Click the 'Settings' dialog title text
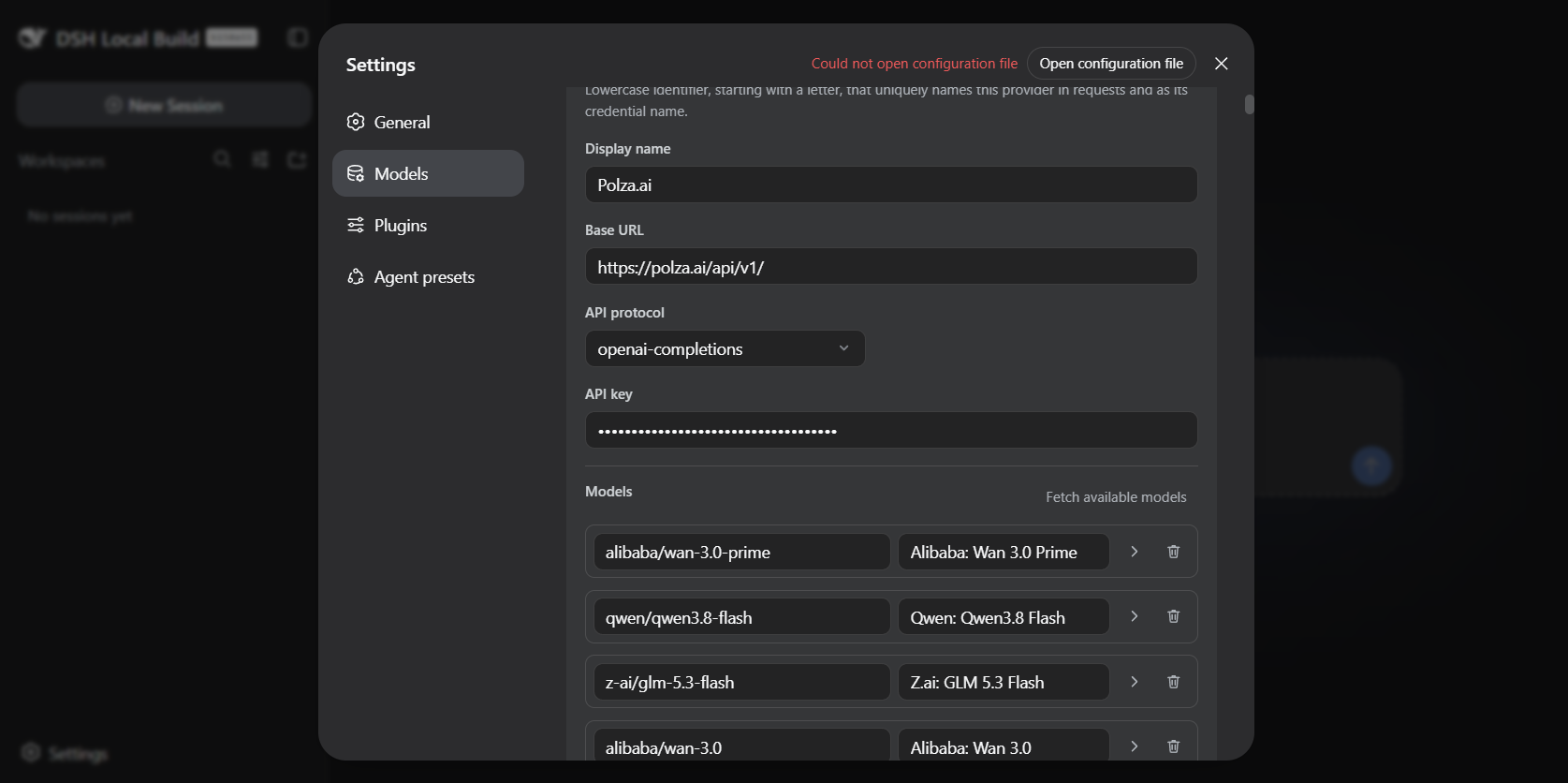The image size is (1568, 783). pyautogui.click(x=380, y=65)
